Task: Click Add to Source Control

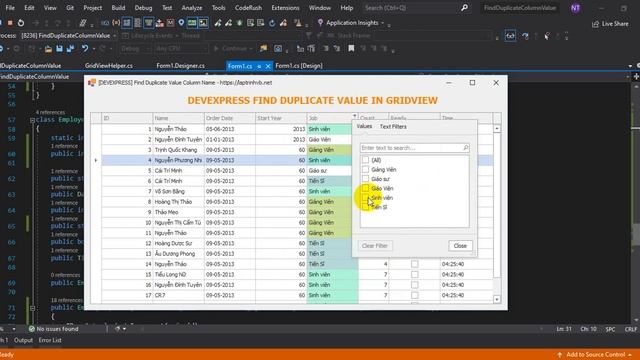Action: pyautogui.click(x=595, y=355)
